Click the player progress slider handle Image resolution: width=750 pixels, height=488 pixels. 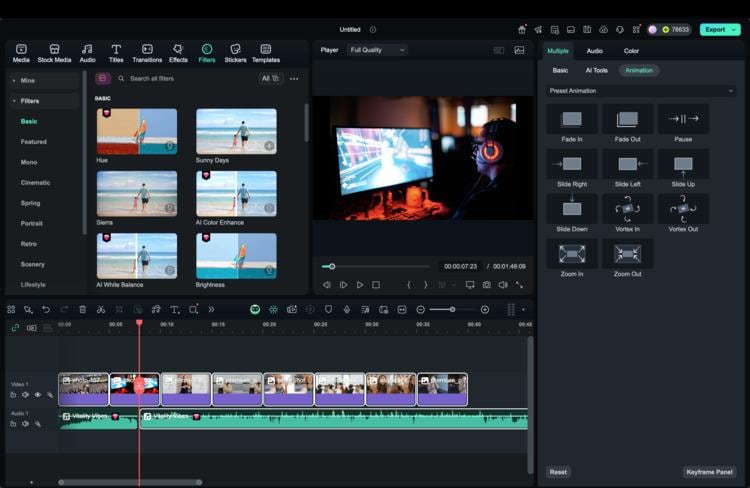[332, 266]
